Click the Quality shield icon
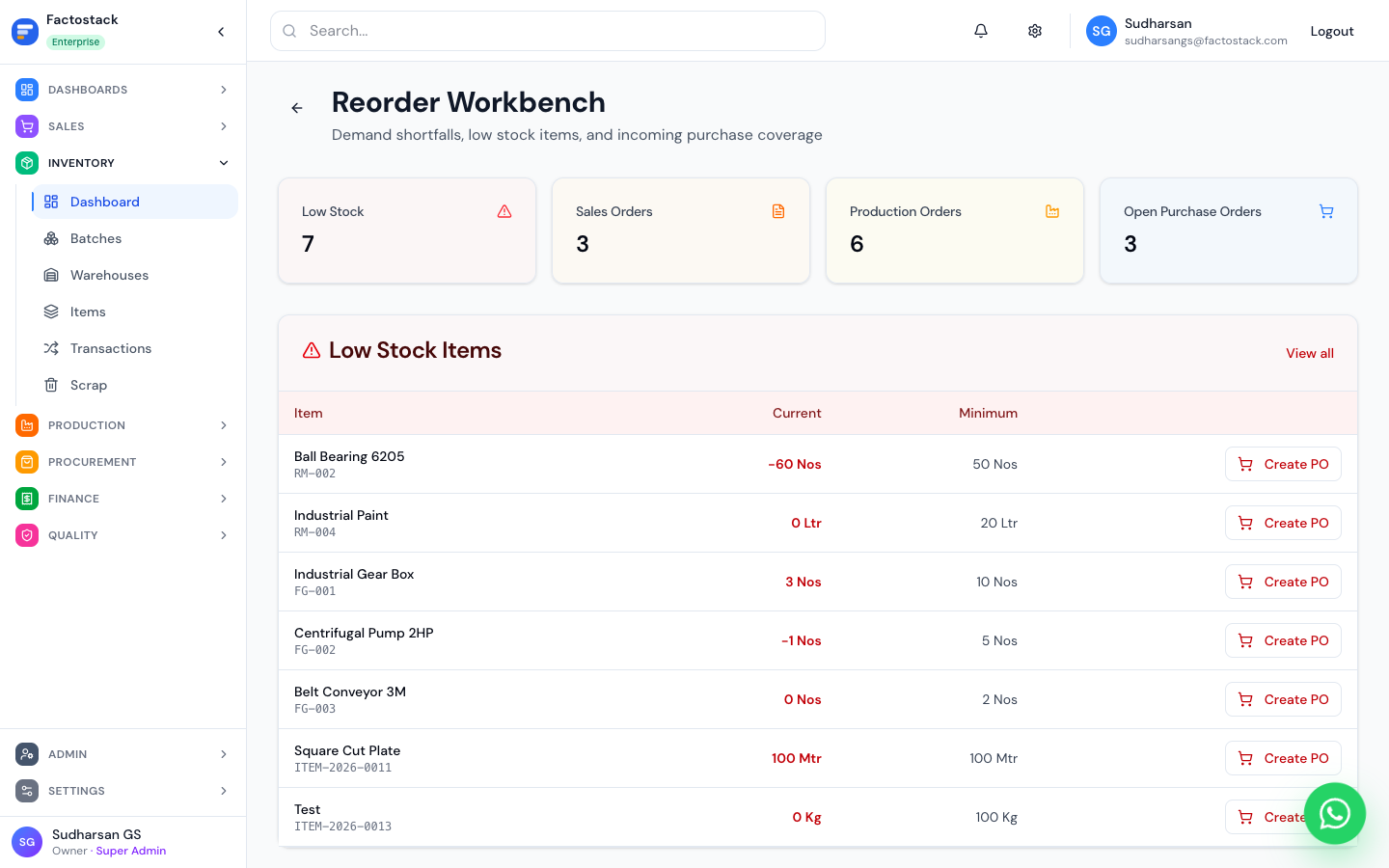1389x868 pixels. (27, 535)
